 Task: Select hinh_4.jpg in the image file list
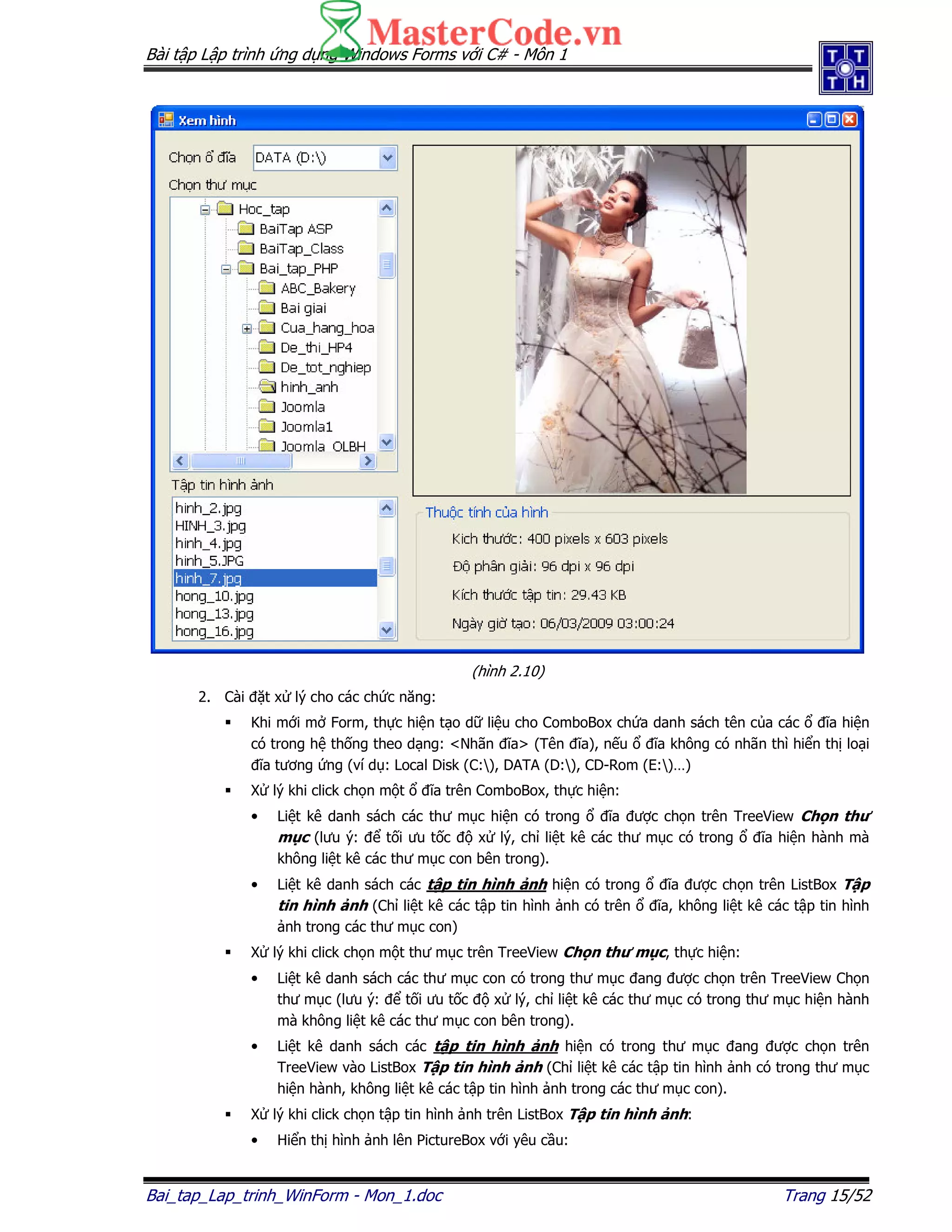(208, 543)
